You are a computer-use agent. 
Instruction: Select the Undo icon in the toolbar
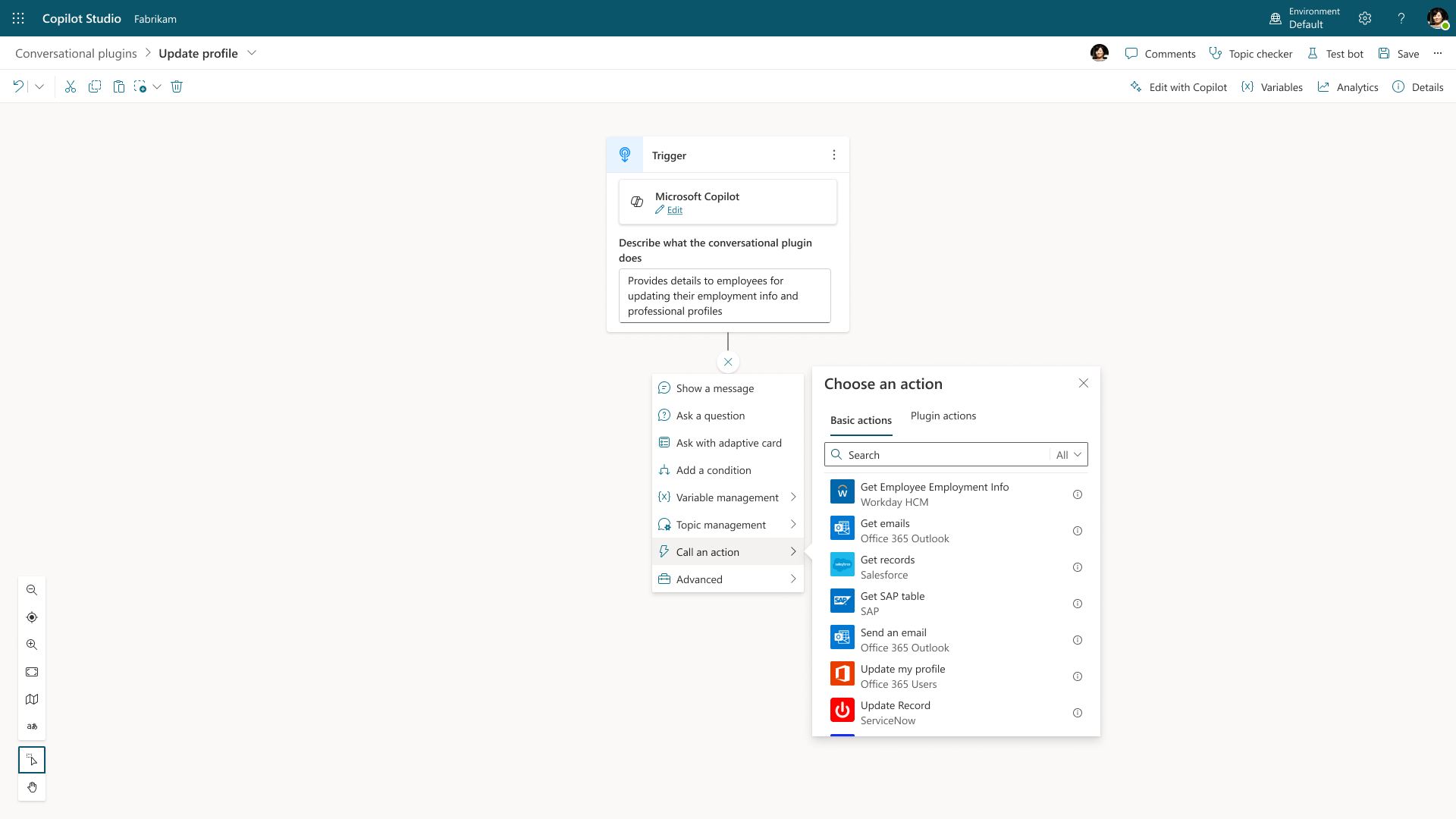tap(18, 86)
